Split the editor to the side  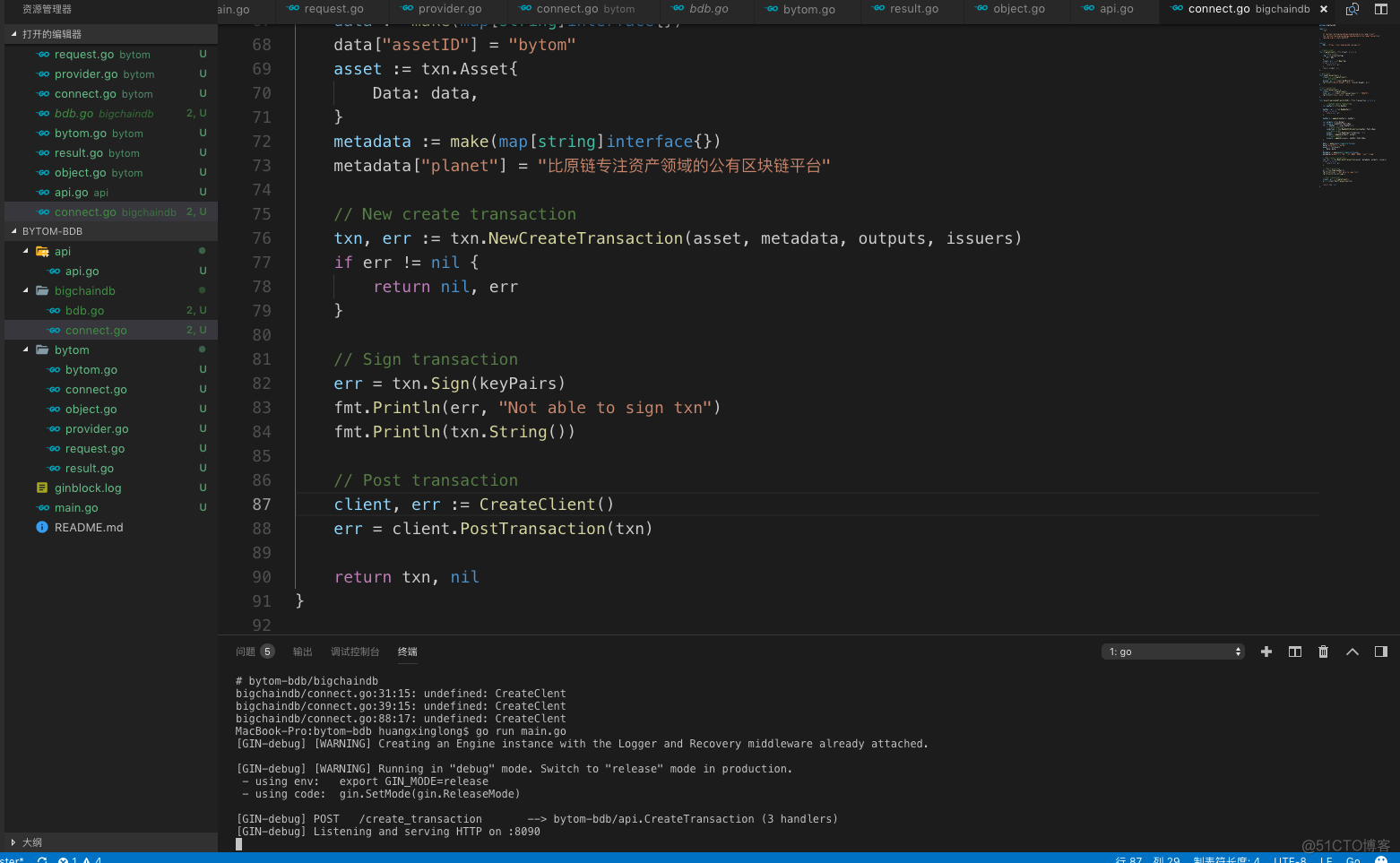coord(1381,9)
